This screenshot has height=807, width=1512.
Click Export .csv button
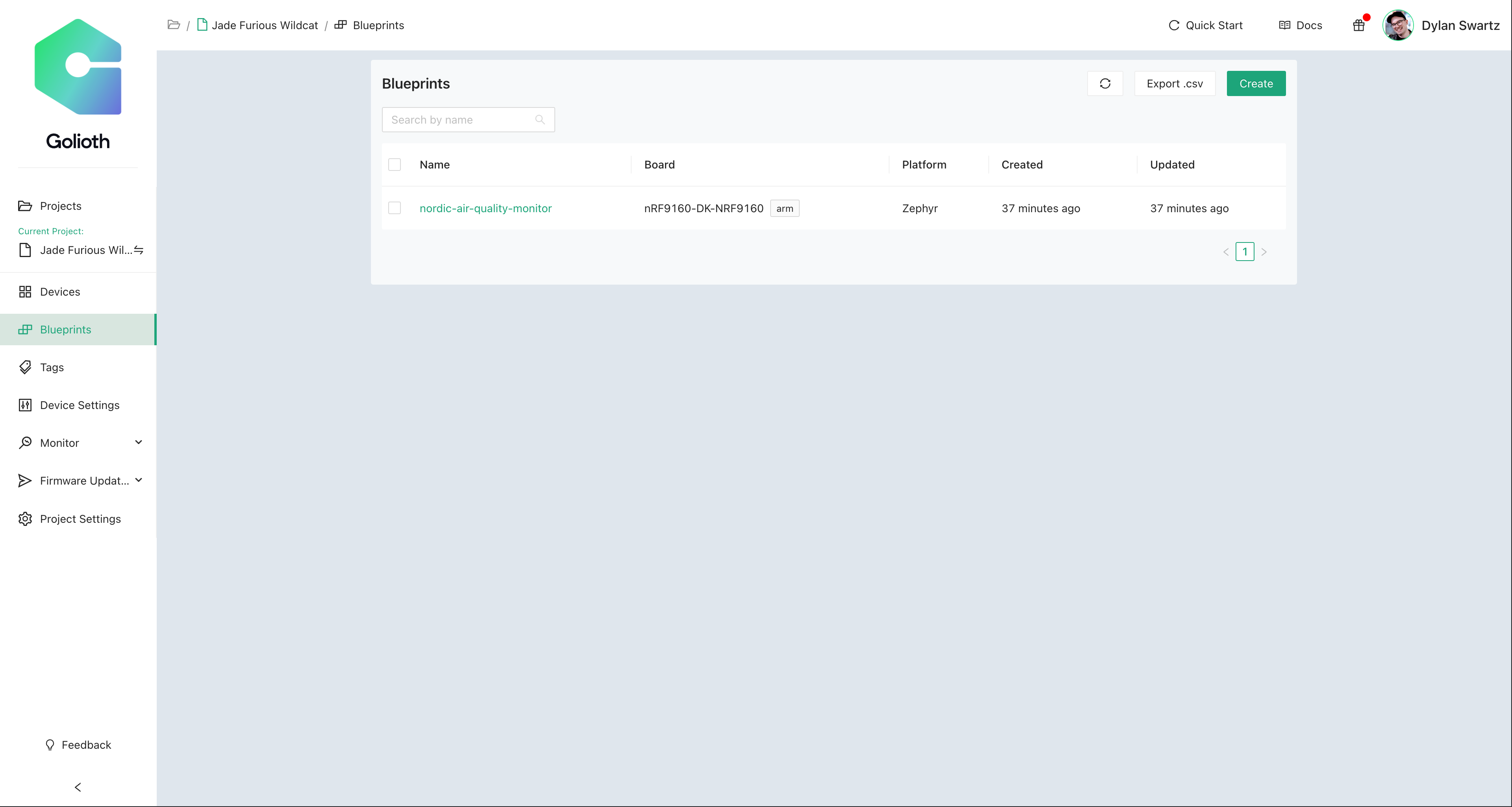1174,83
